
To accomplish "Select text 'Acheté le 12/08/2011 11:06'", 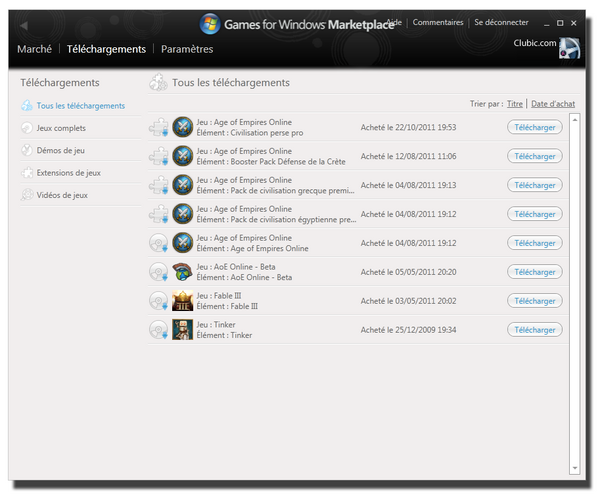I will pyautogui.click(x=408, y=156).
